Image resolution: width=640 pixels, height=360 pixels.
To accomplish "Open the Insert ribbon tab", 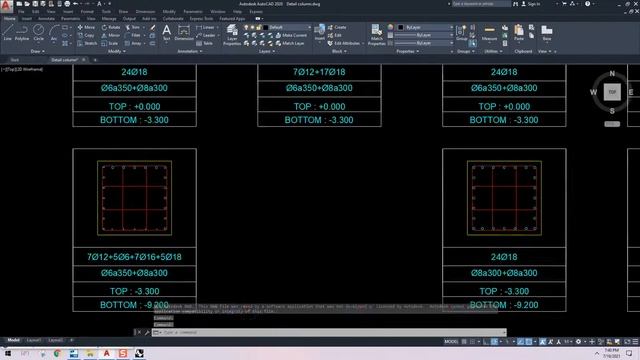I will [27, 19].
